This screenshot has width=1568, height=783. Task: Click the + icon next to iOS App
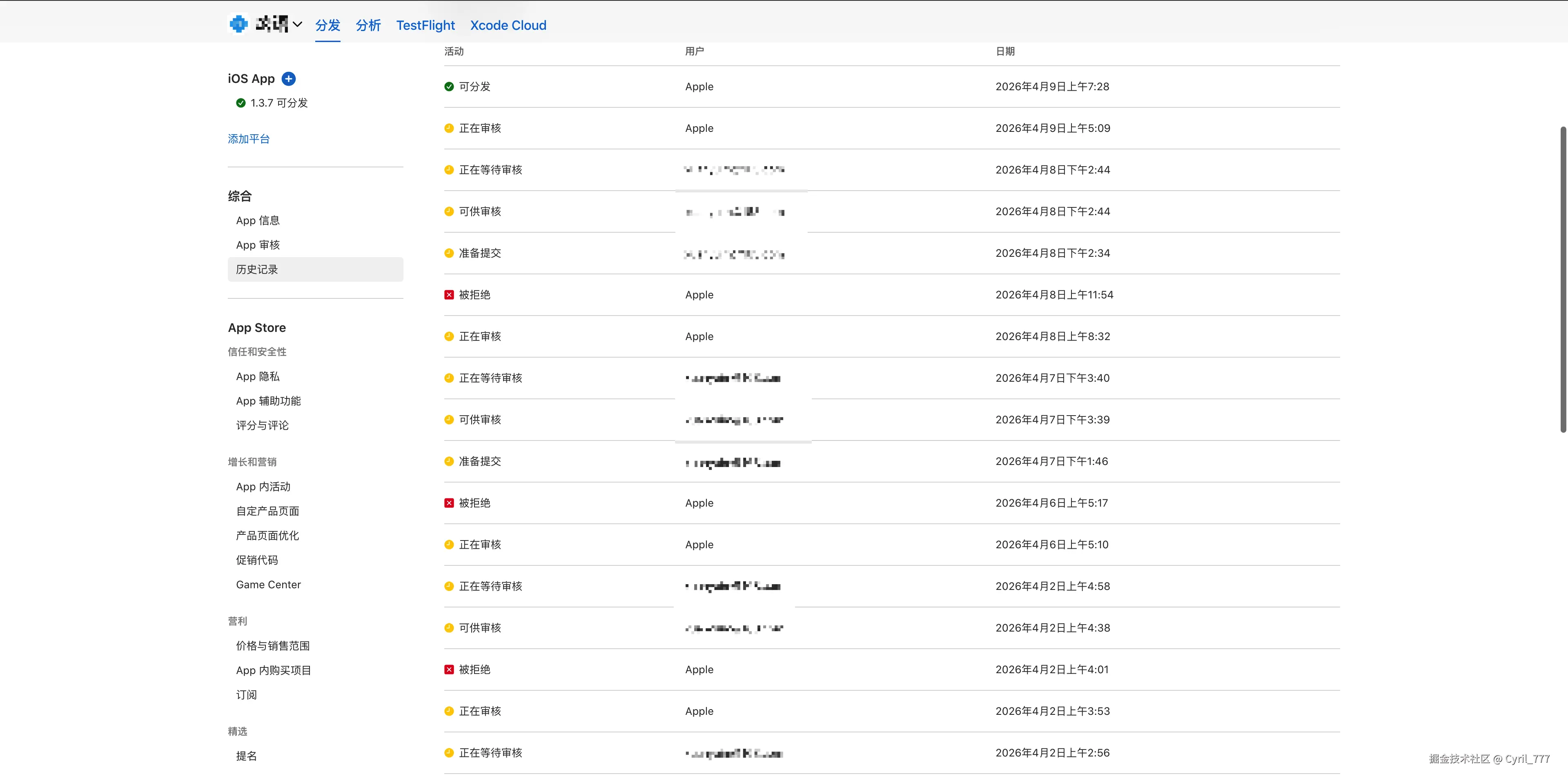[x=289, y=78]
